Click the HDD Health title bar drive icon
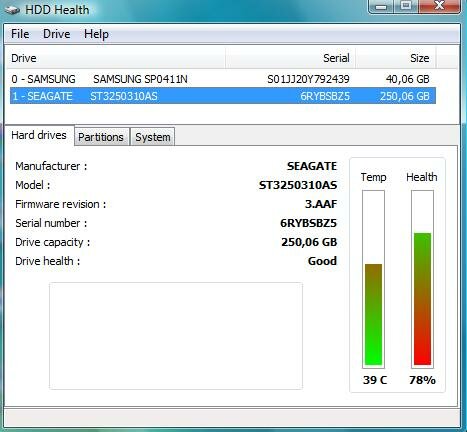The width and height of the screenshot is (467, 432). [12, 10]
